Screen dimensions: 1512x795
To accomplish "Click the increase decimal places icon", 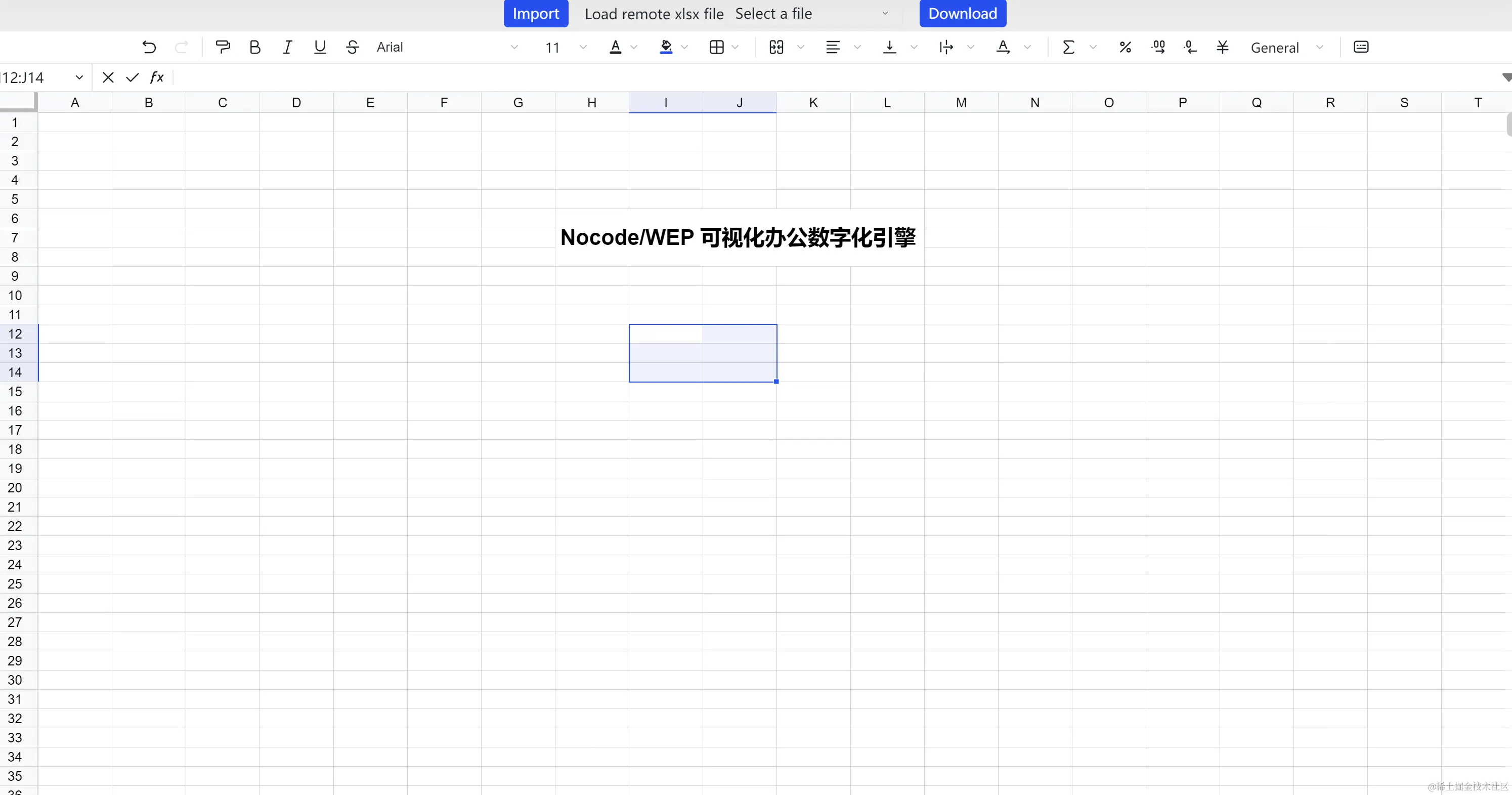I will pyautogui.click(x=1158, y=47).
